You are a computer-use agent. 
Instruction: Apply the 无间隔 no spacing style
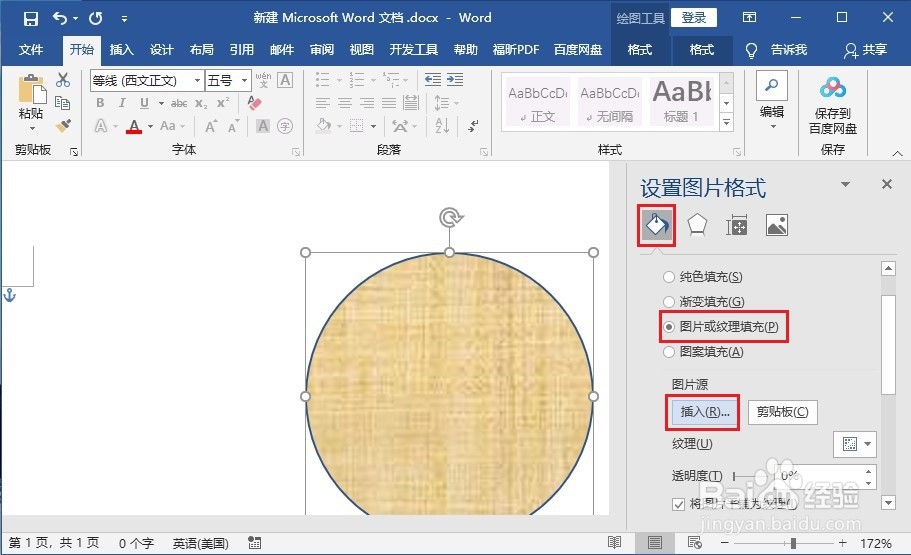(x=609, y=102)
